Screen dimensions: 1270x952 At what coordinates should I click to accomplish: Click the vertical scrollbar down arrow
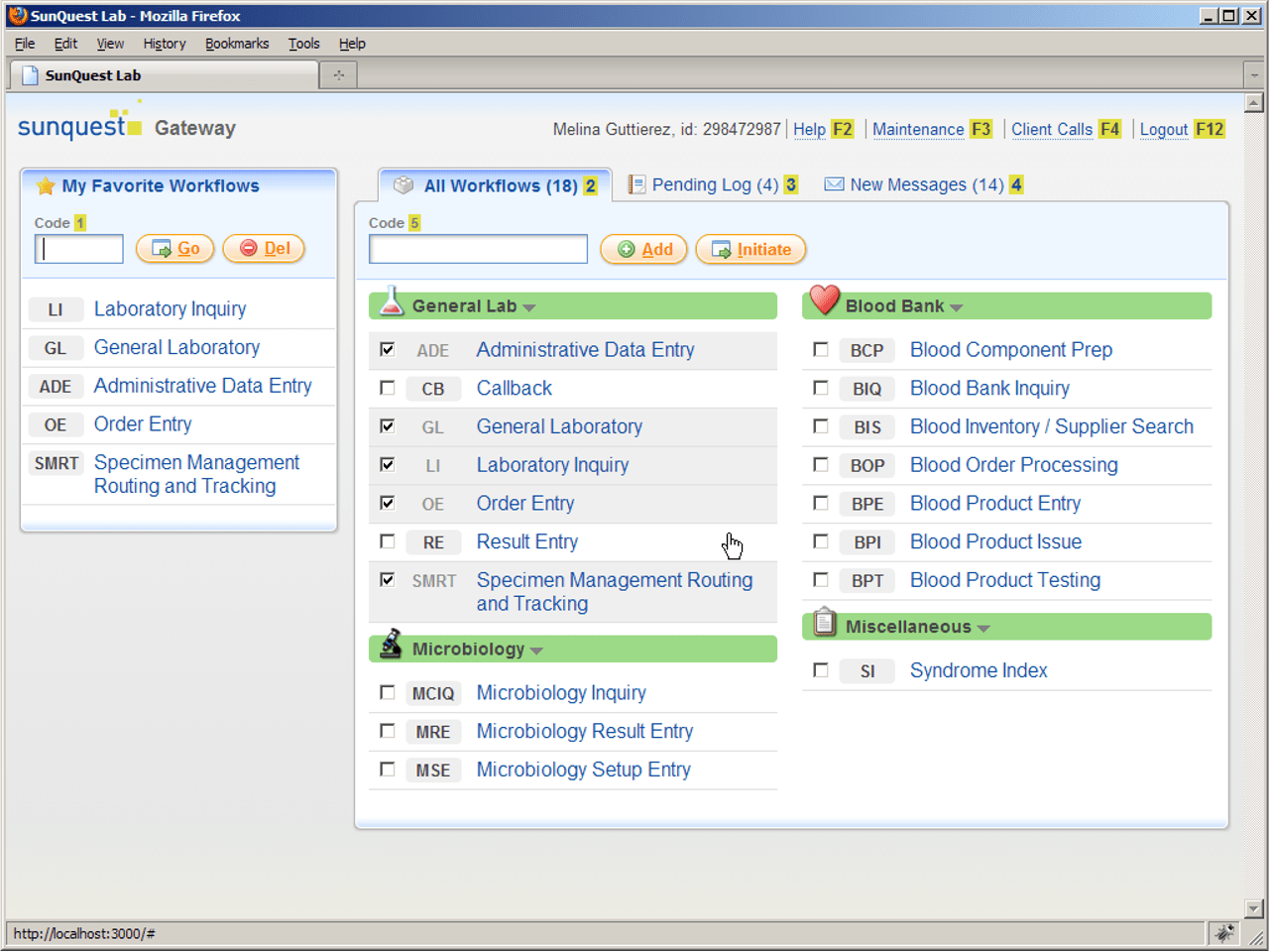coord(1254,908)
